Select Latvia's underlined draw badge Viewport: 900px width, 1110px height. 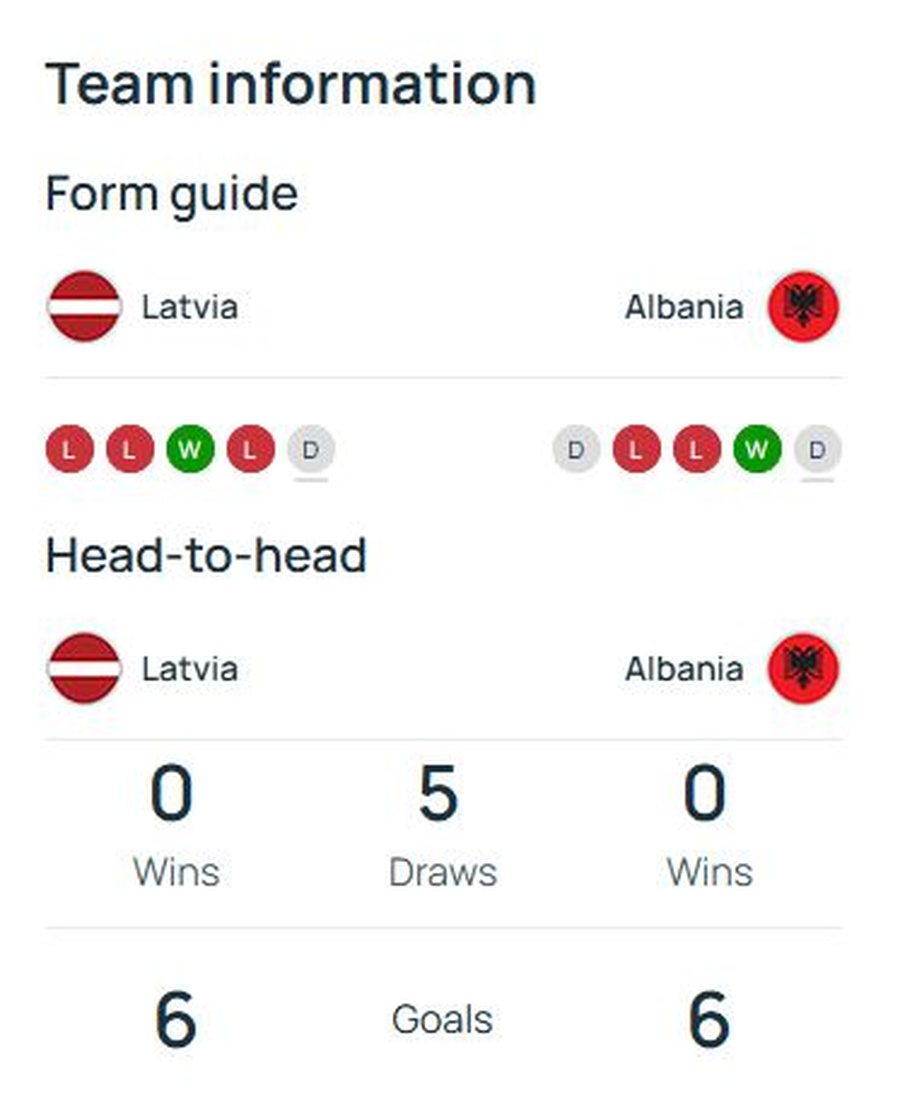(311, 449)
